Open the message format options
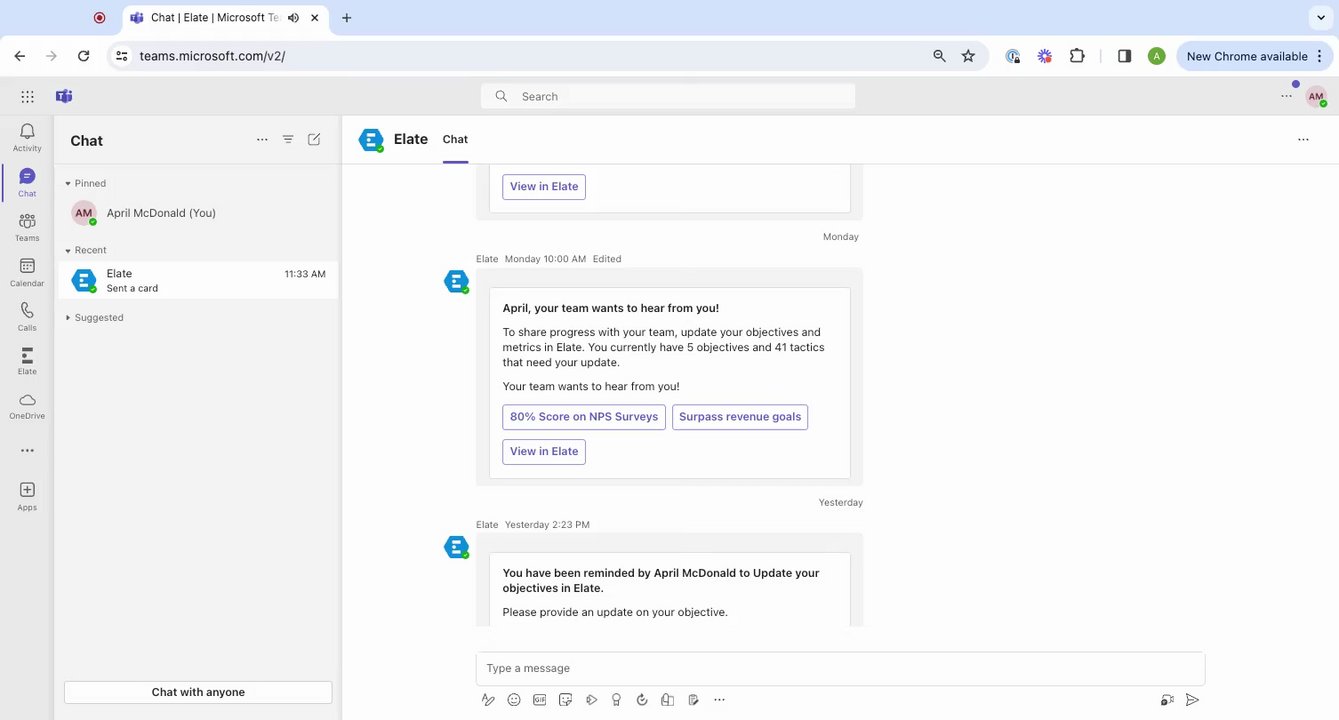This screenshot has height=720, width=1339. (x=488, y=700)
